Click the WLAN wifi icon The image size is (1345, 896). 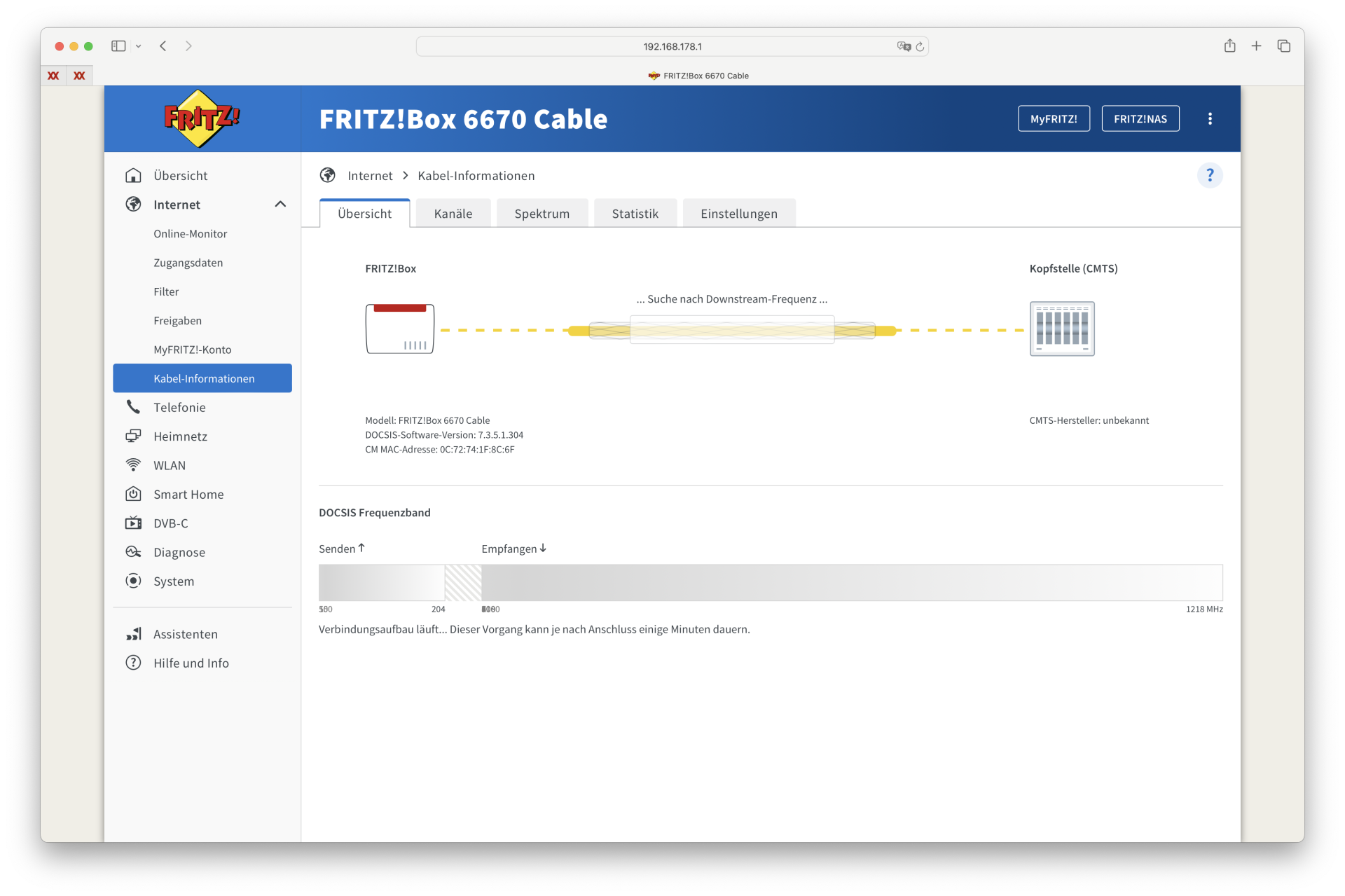pos(133,465)
